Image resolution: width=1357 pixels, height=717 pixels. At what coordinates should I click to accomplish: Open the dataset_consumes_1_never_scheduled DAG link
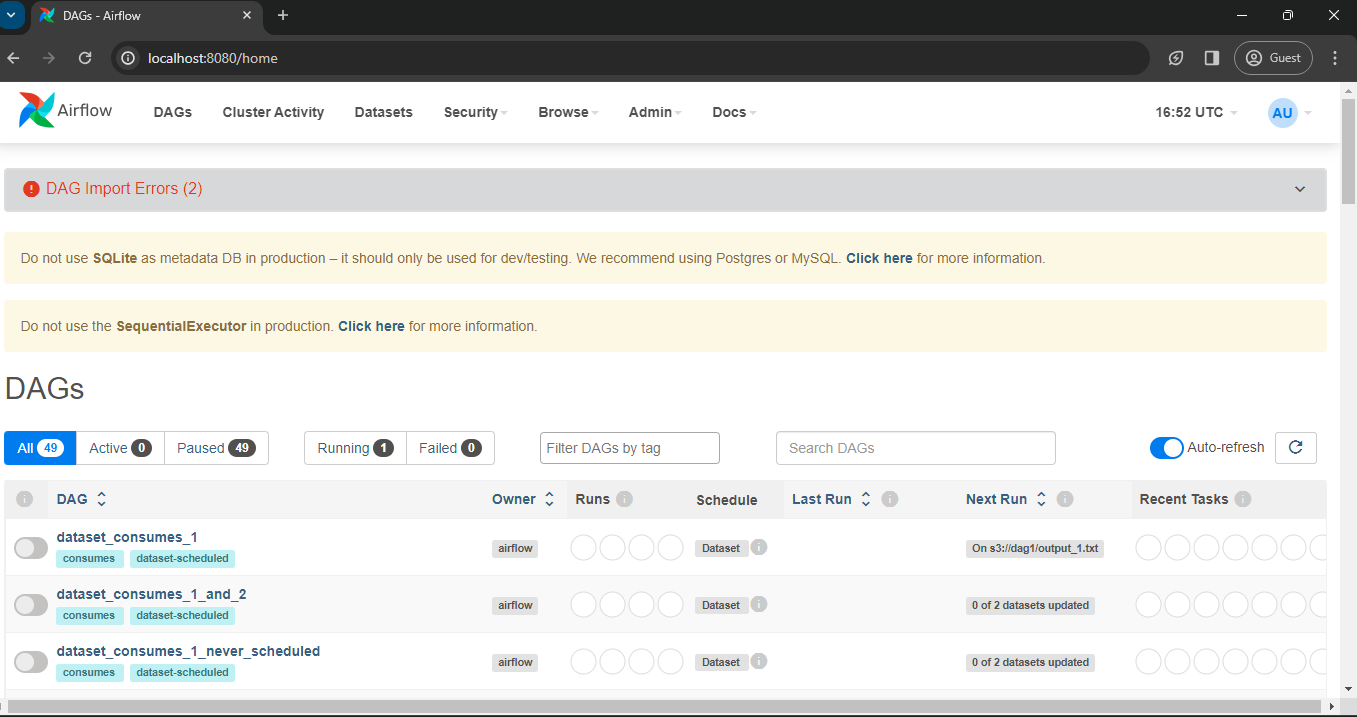(188, 651)
